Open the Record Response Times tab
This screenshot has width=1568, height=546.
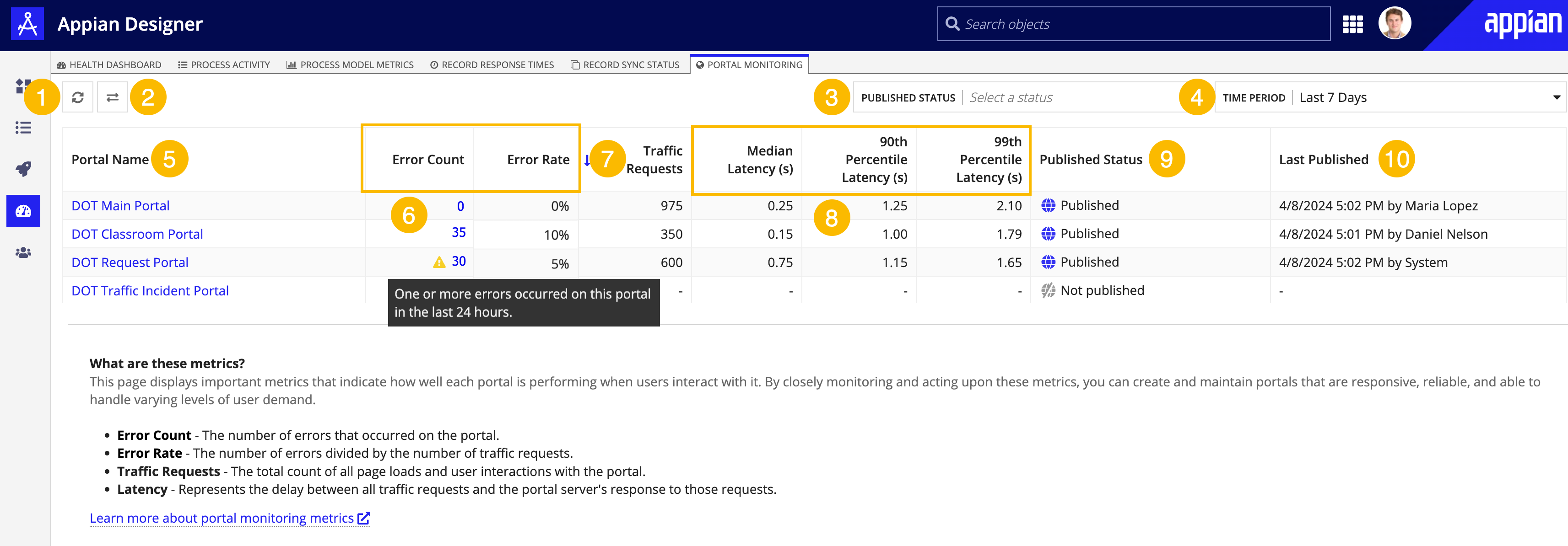492,64
